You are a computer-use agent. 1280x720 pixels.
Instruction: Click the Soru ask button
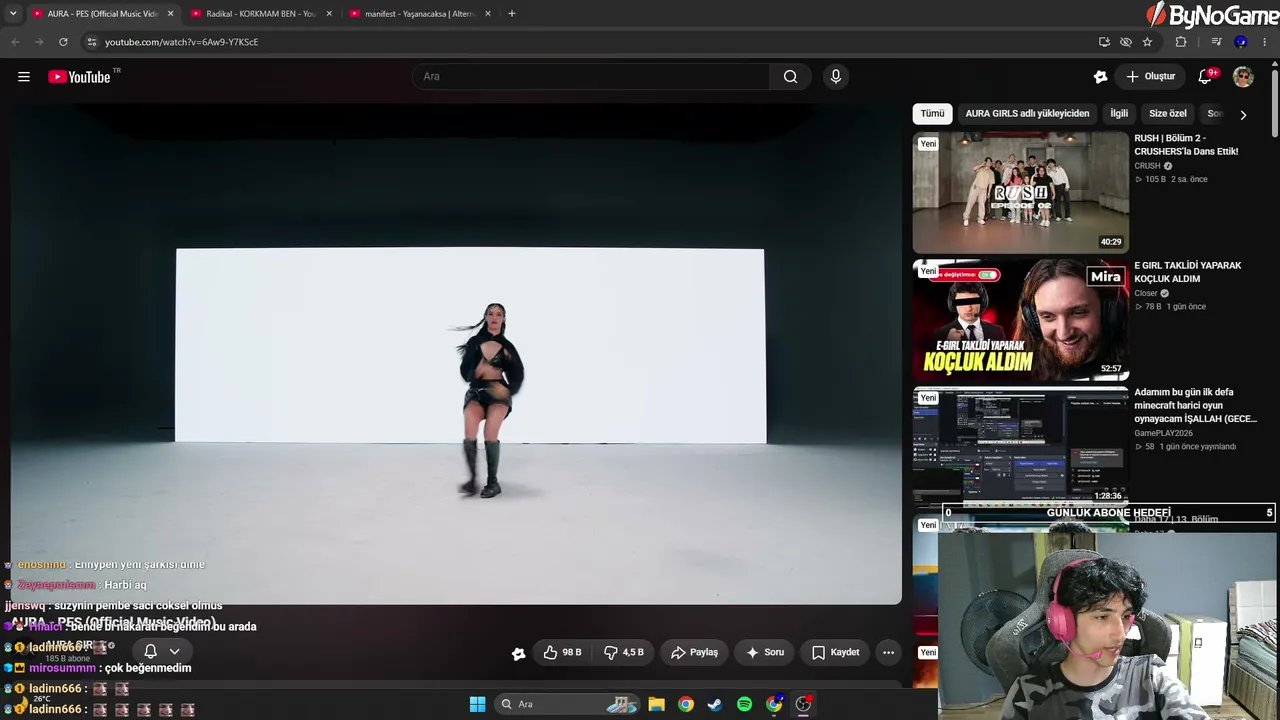[765, 653]
